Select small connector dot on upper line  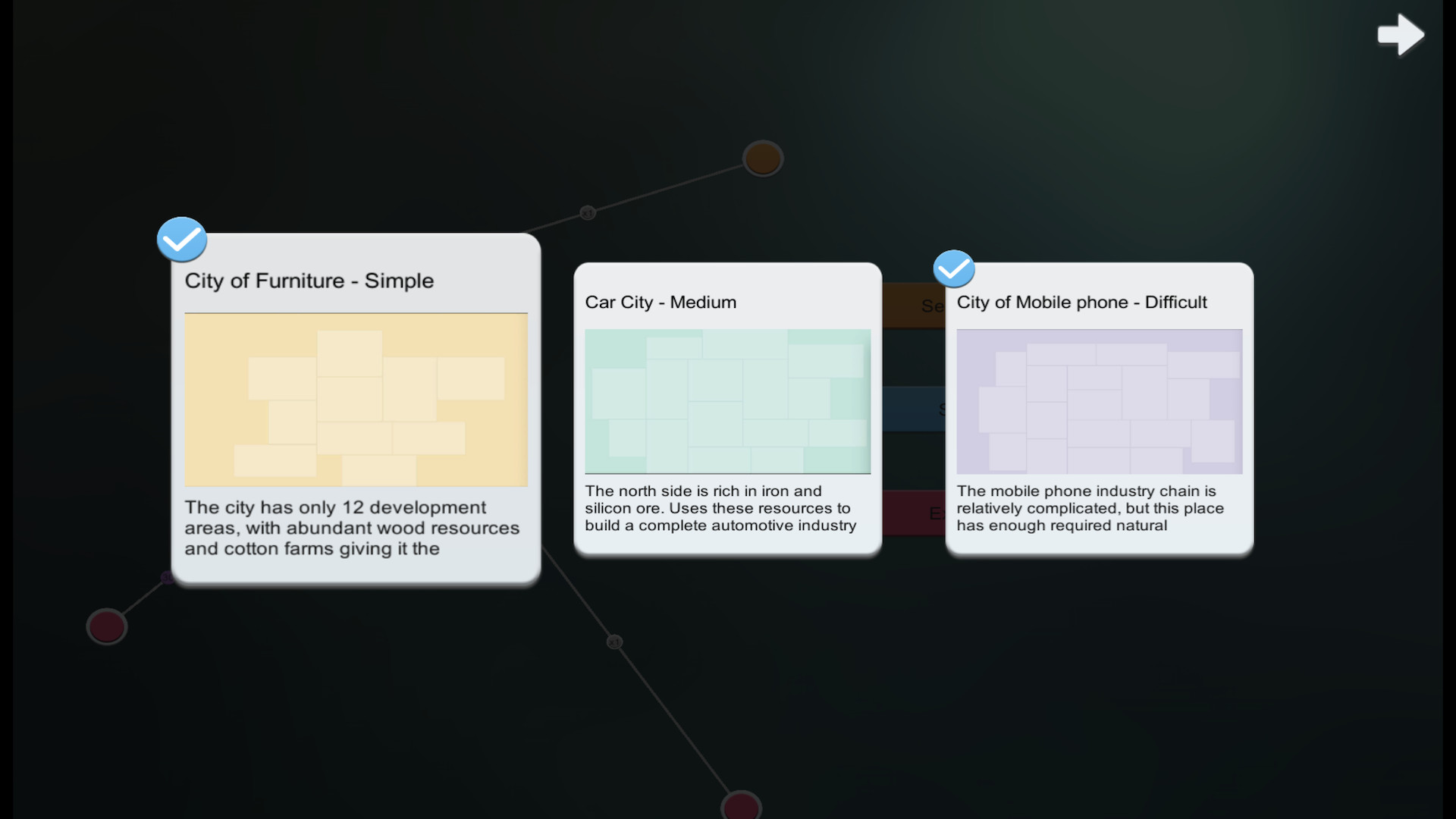click(x=588, y=213)
